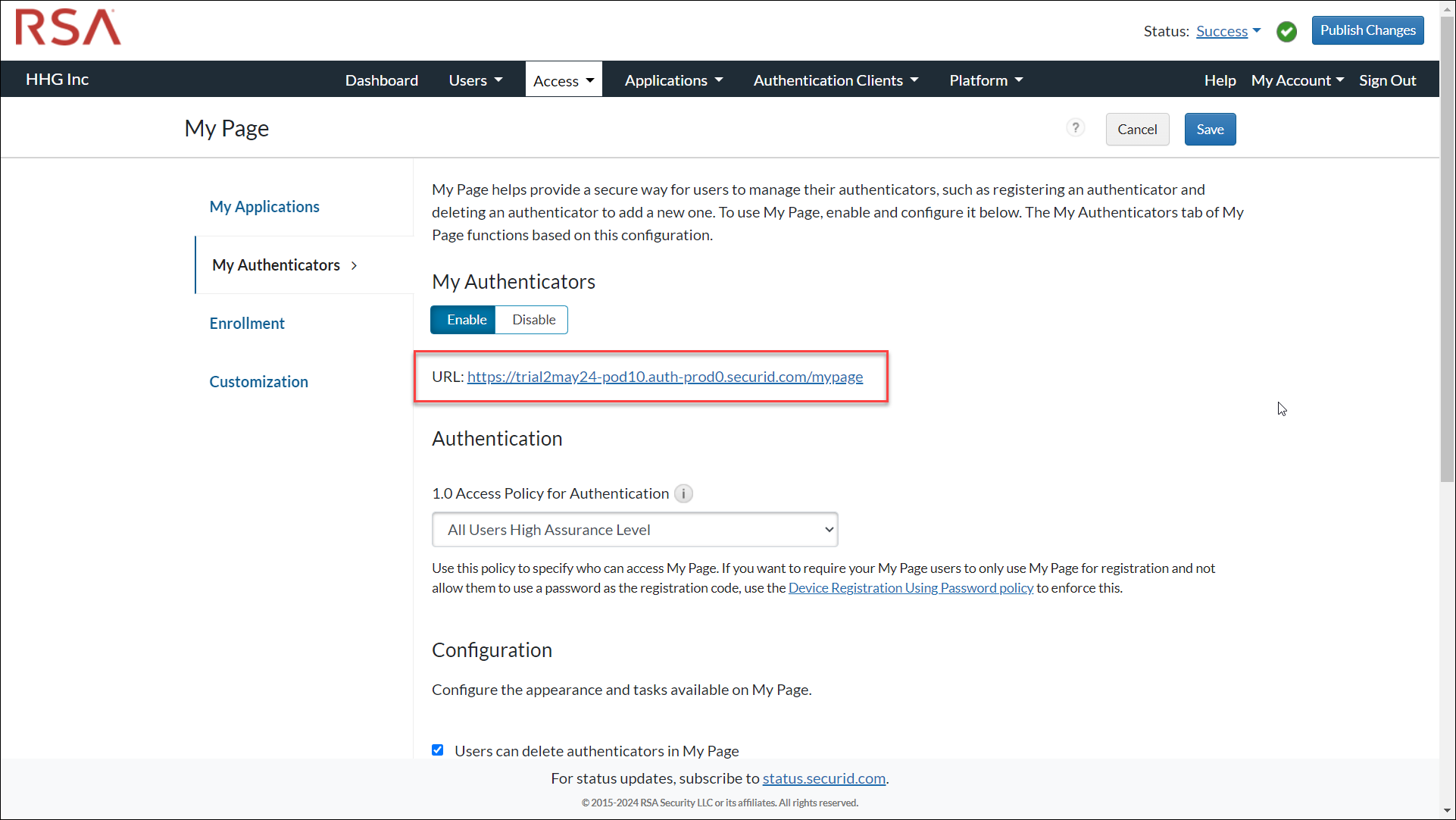Uncheck Users can delete authenticators in My Page
The height and width of the screenshot is (820, 1456).
point(438,750)
